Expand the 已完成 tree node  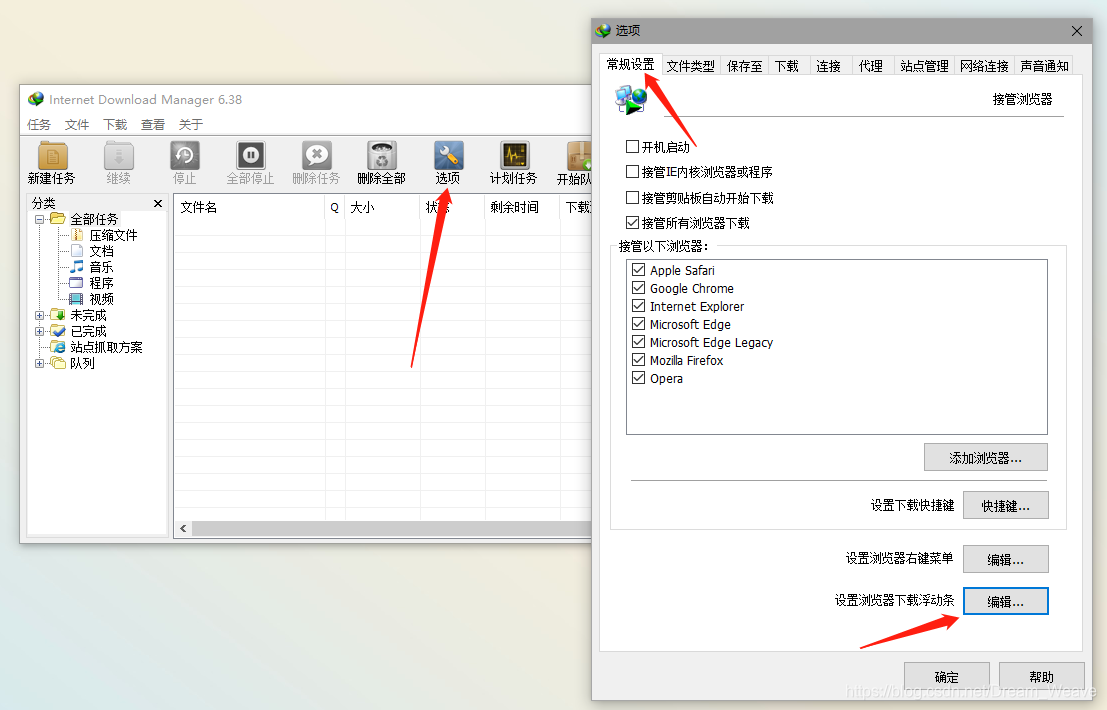40,331
